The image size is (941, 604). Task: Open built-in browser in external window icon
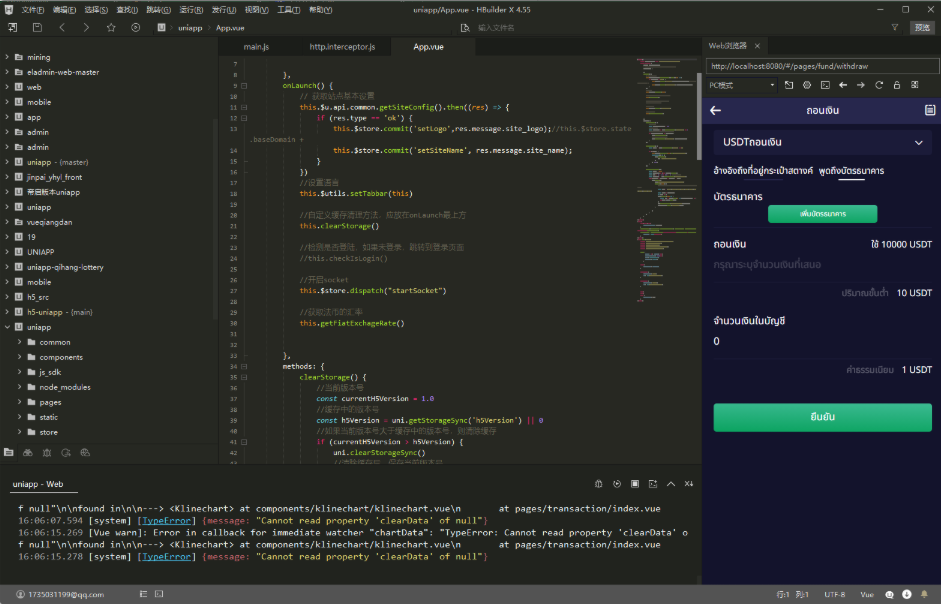(789, 85)
